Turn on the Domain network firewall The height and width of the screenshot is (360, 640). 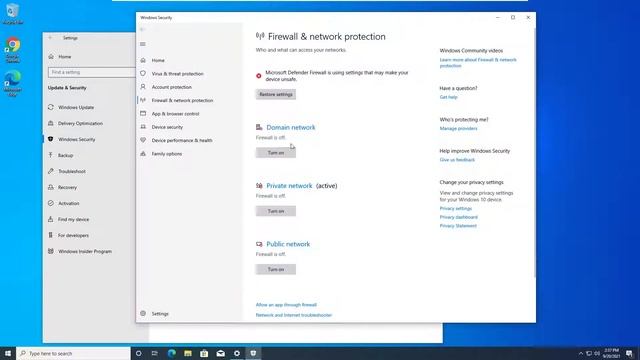click(276, 153)
